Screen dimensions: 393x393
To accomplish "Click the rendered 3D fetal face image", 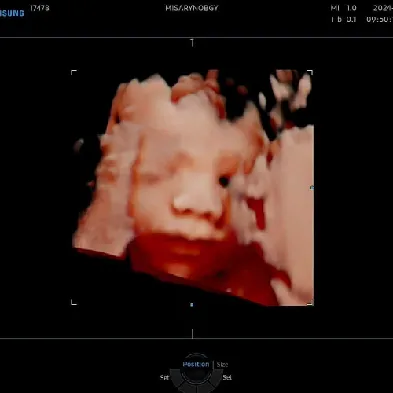I will tap(193, 188).
